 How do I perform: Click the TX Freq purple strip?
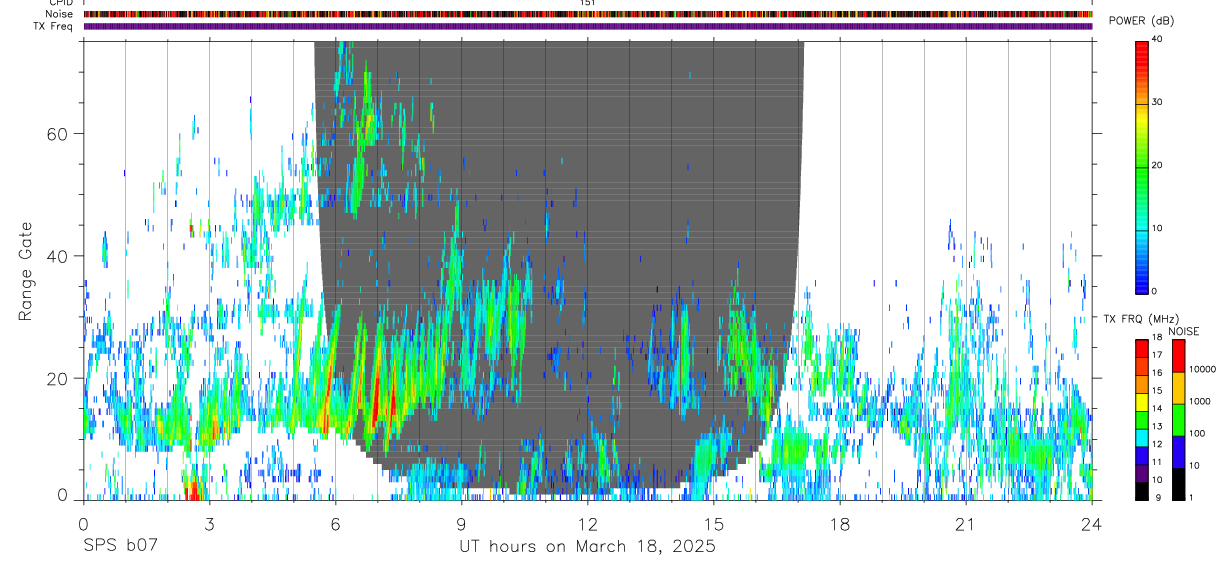click(588, 26)
